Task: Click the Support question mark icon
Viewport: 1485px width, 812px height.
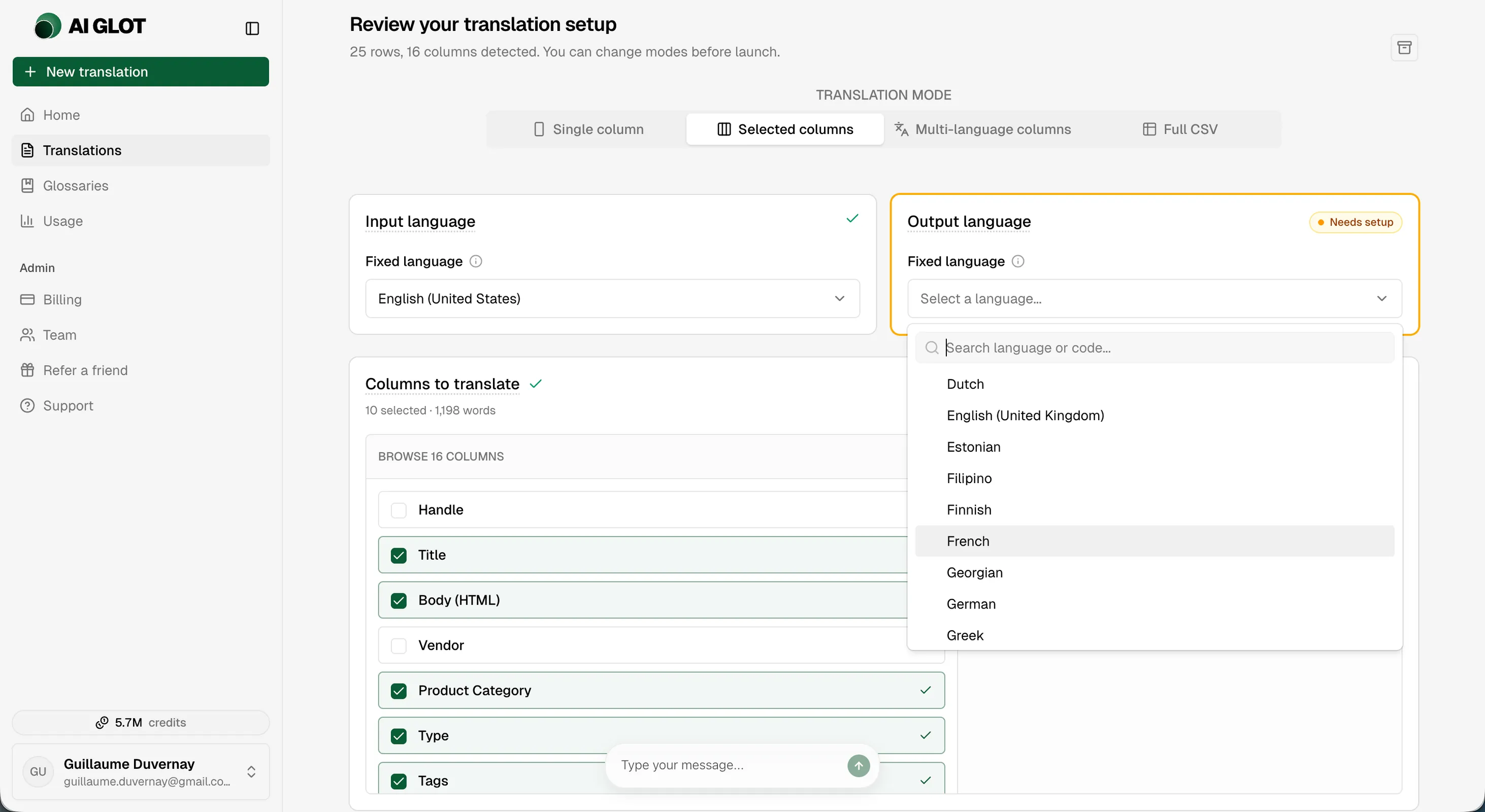Action: click(27, 405)
